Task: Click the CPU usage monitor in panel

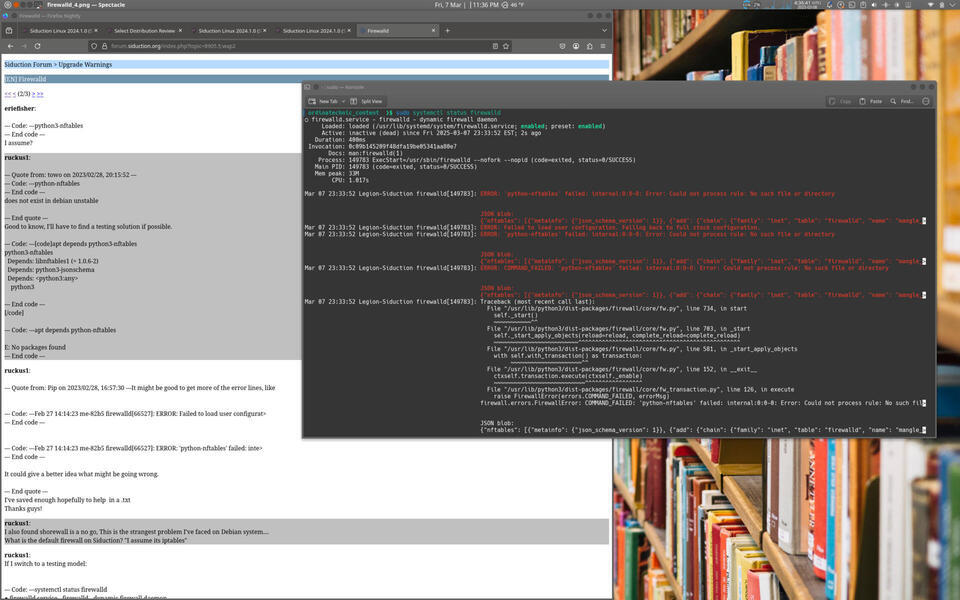Action: tap(752, 5)
